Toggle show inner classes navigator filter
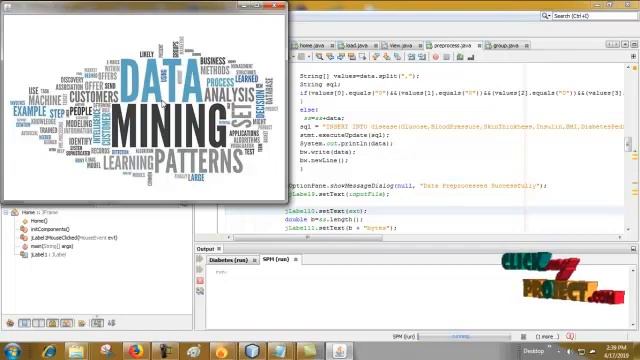This screenshot has height=360, width=640. click(x=67, y=323)
